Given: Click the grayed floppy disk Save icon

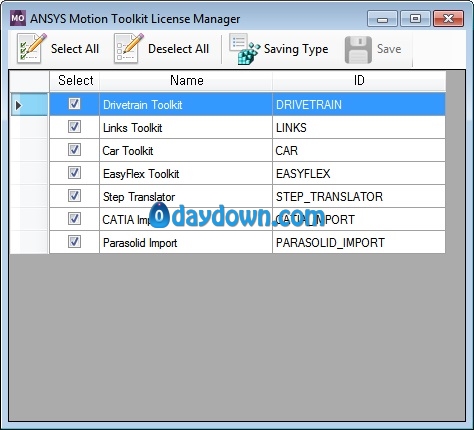Looking at the screenshot, I should tap(358, 50).
